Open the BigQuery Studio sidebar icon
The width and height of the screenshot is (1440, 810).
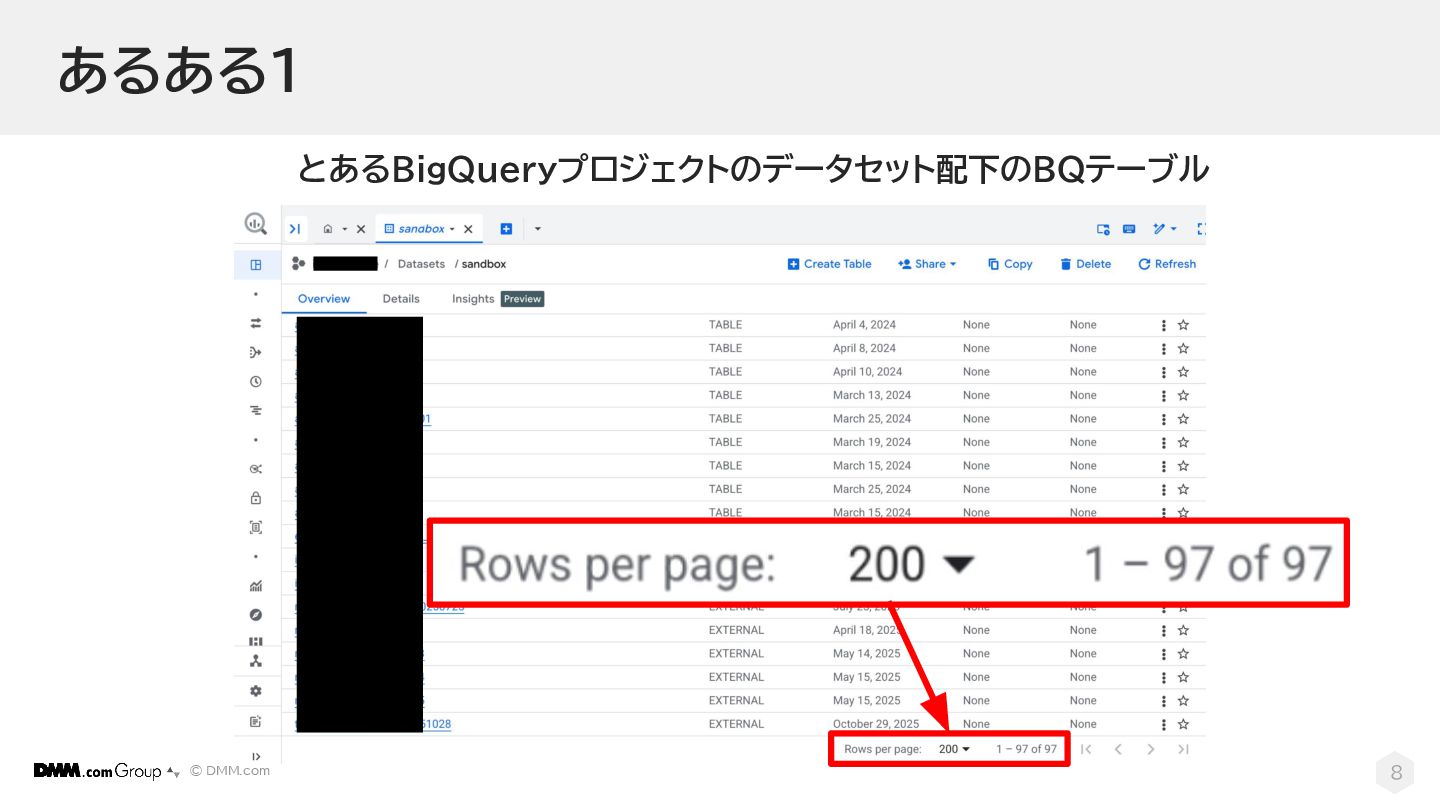click(x=256, y=265)
